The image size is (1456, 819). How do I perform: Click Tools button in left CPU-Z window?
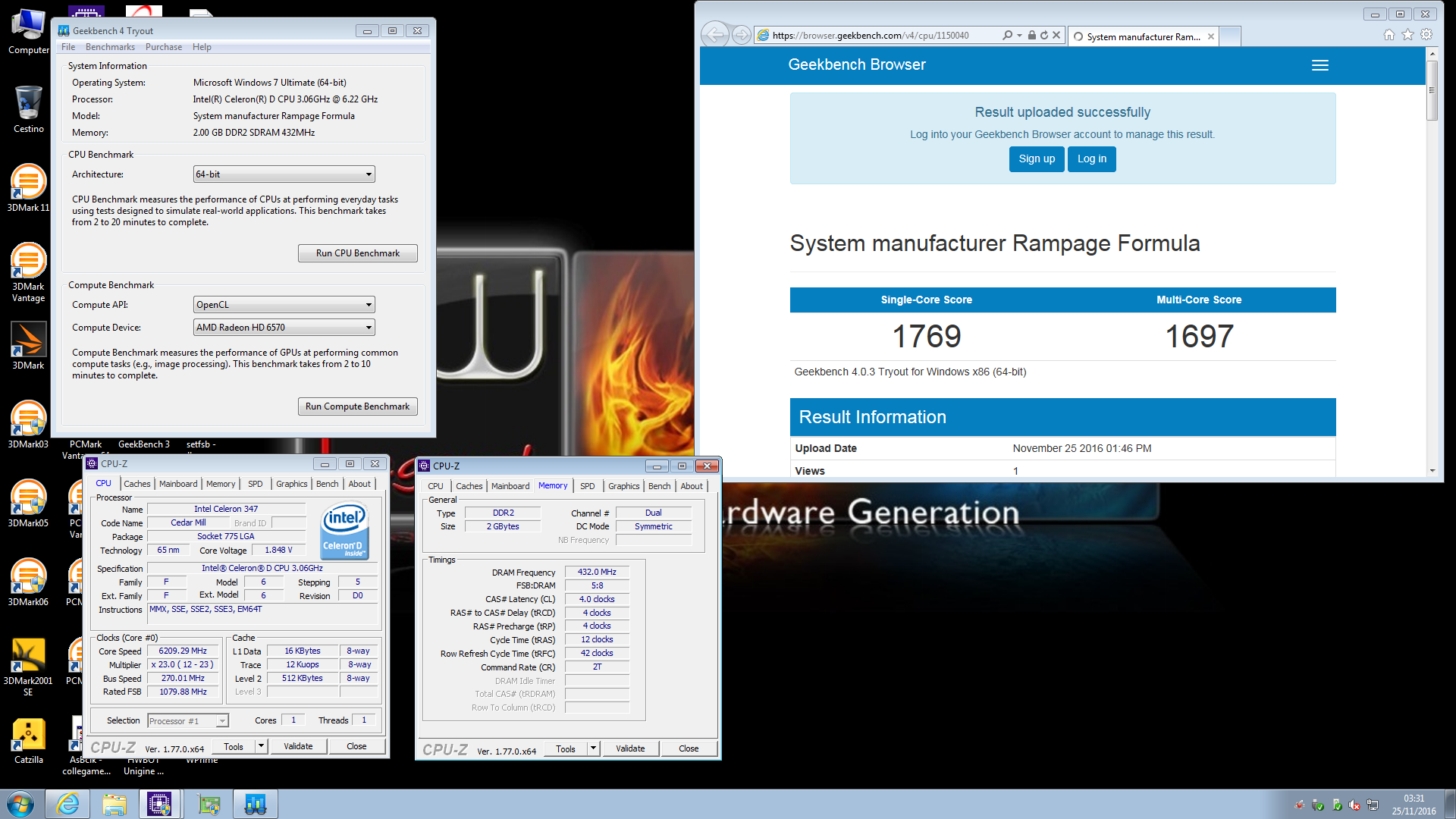tap(234, 746)
